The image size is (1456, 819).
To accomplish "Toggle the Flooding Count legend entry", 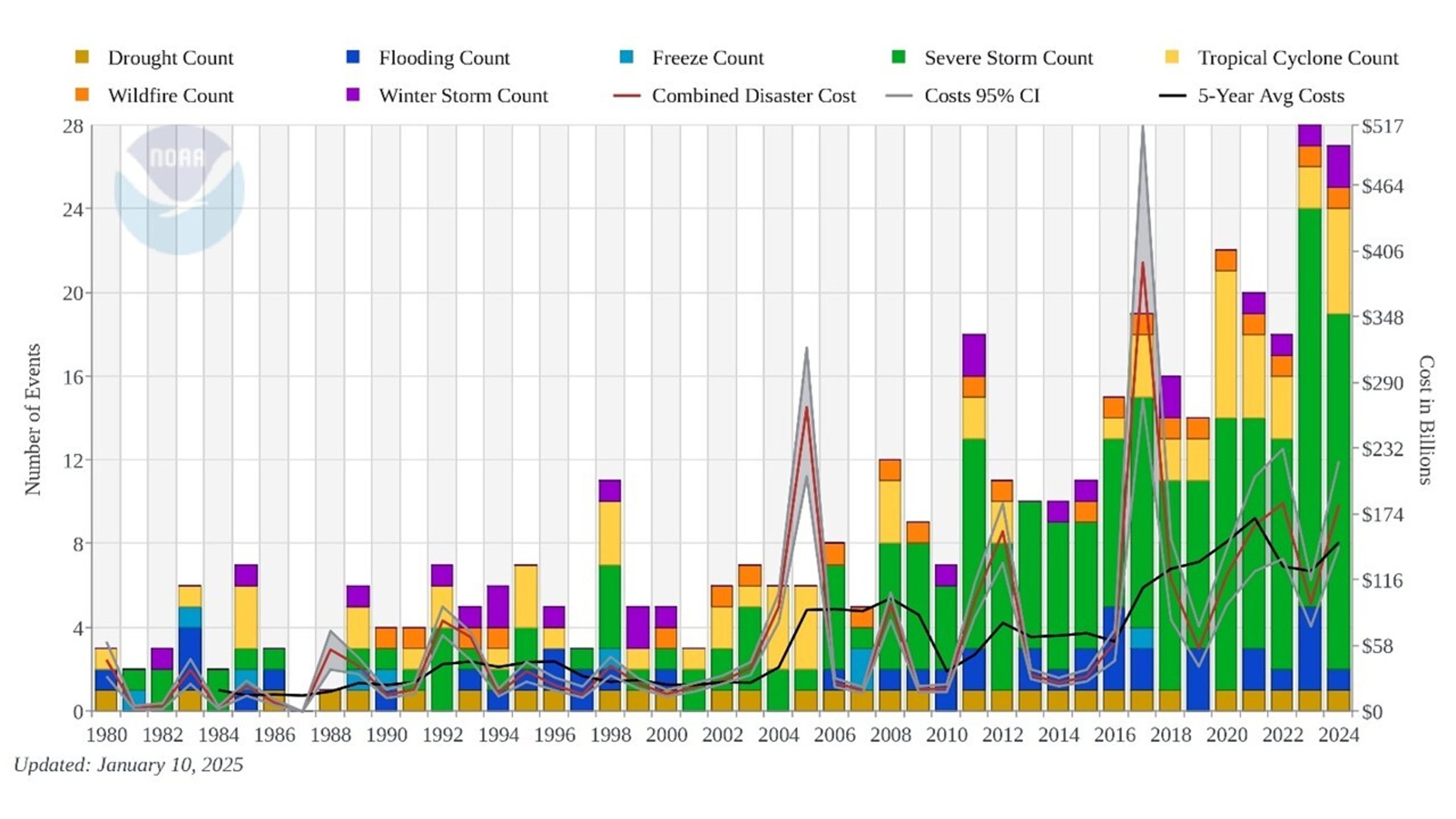I will 427,58.
